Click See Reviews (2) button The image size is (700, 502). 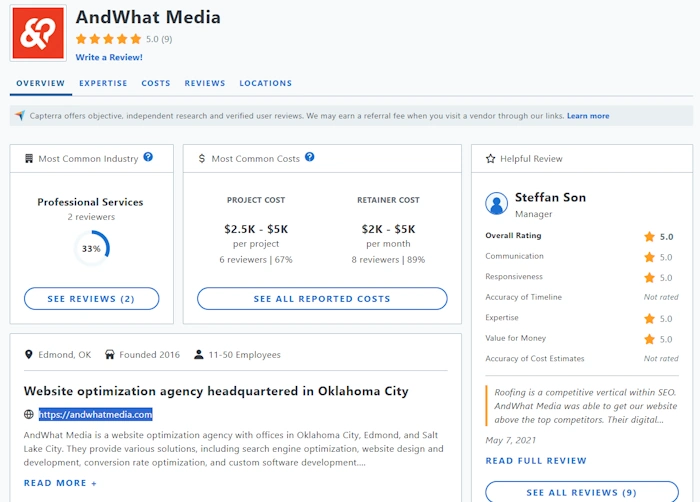pyautogui.click(x=92, y=299)
